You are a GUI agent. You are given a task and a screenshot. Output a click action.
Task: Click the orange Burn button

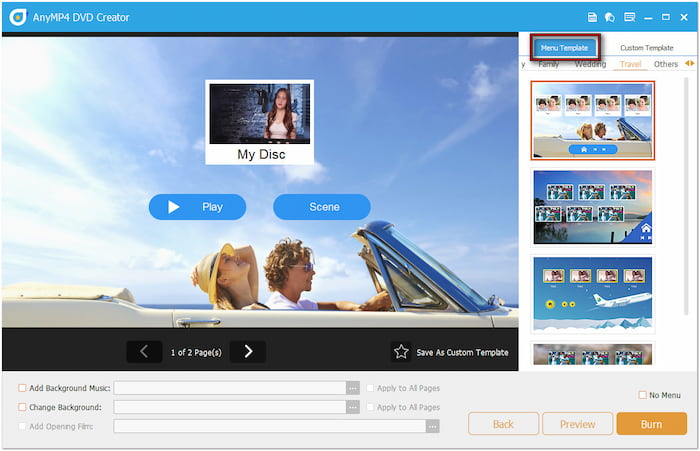point(651,424)
